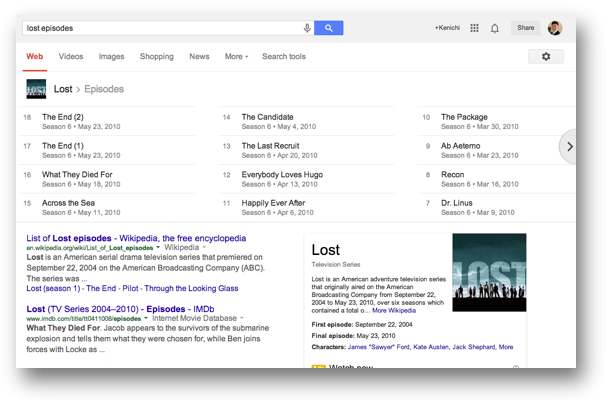This screenshot has height=400, width=606.
Task: Expand the green arrow after Wikipedia URL
Action: pos(158,248)
